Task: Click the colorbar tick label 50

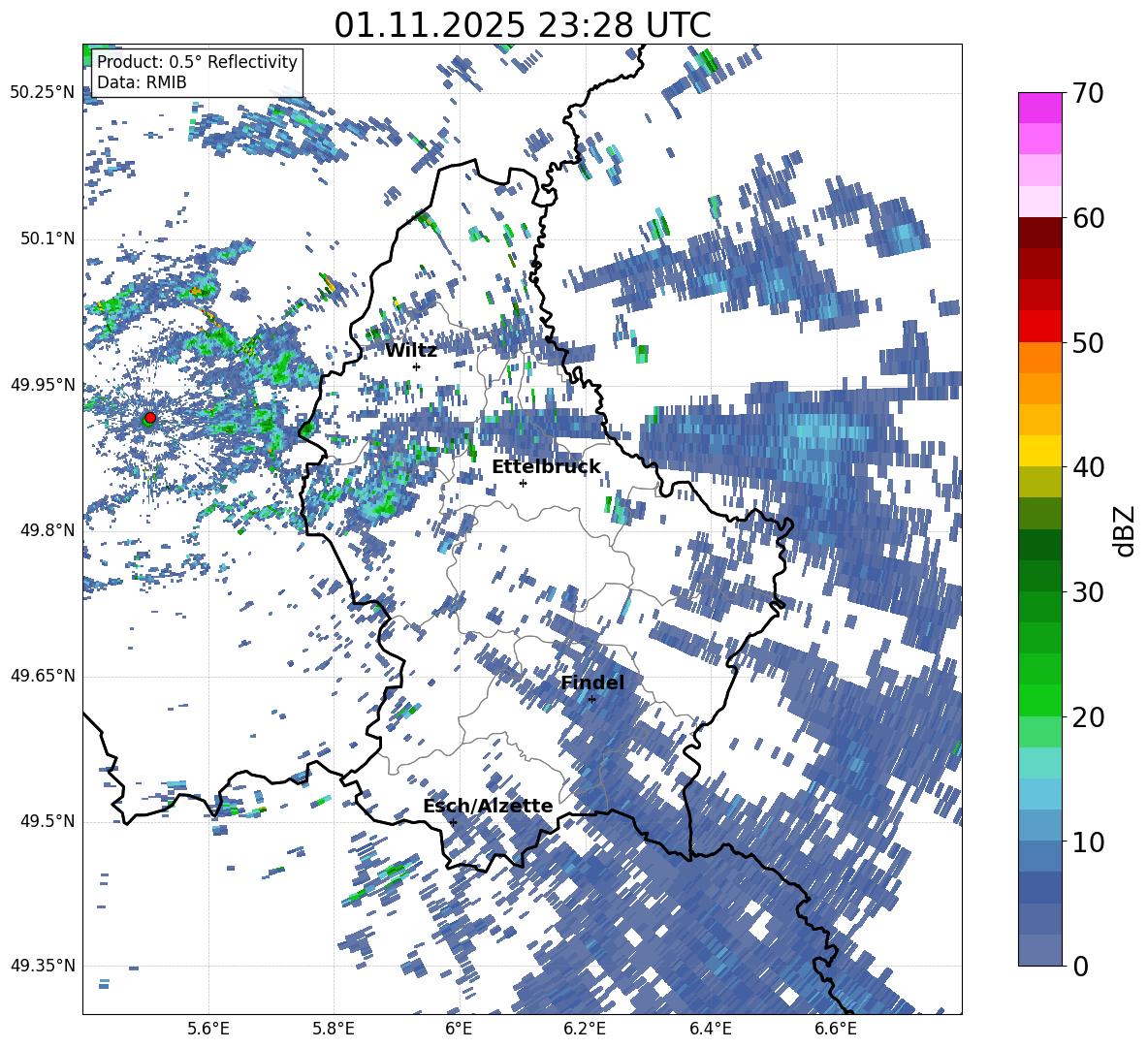Action: [x=1087, y=342]
